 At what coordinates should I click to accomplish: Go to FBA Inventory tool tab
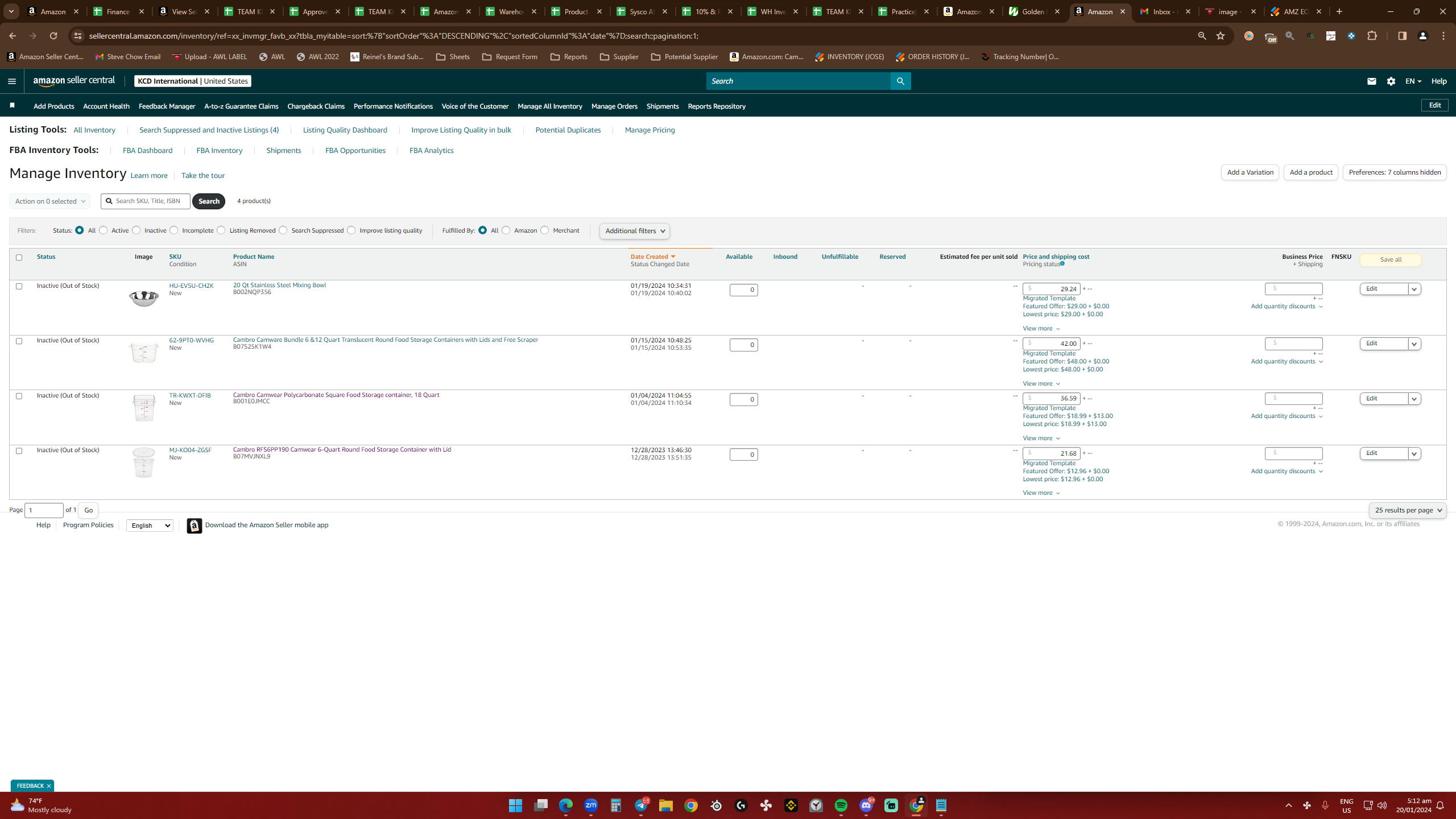pos(219,151)
